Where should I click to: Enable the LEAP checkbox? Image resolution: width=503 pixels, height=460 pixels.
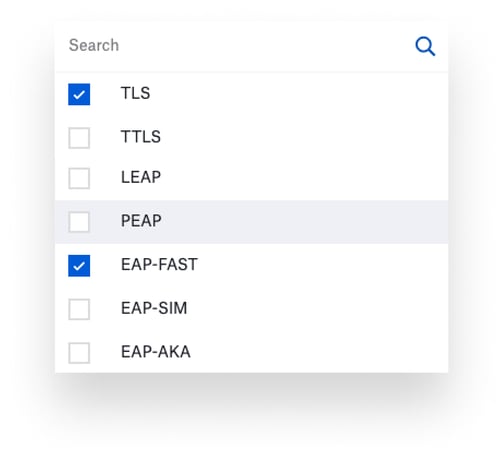coord(79,178)
